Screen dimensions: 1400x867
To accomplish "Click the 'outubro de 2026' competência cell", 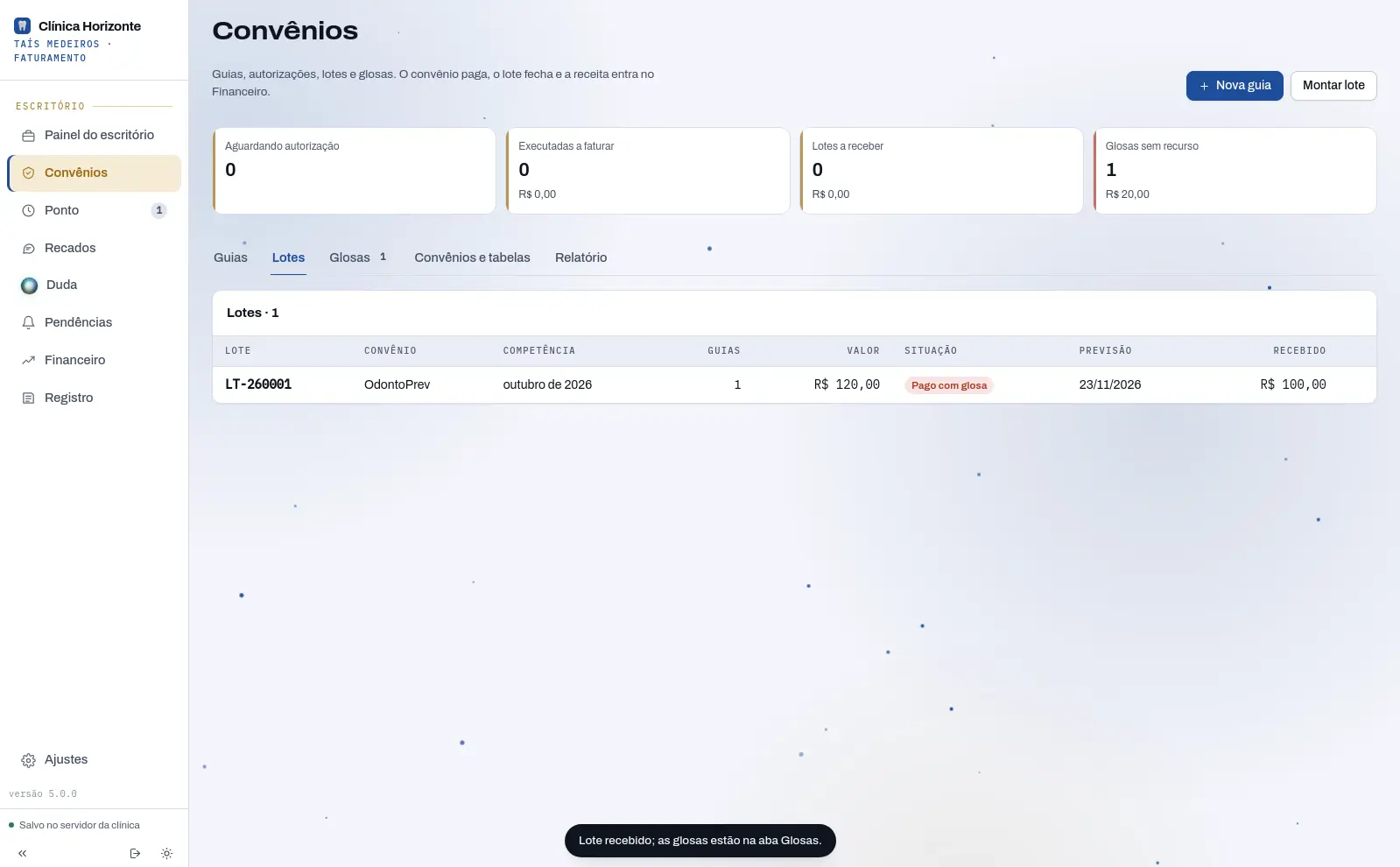I will pos(547,384).
